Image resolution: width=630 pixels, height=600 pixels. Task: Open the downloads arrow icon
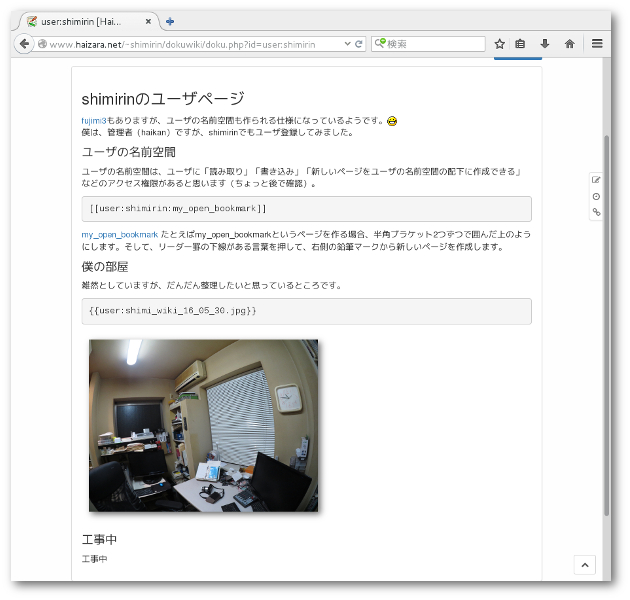coord(545,44)
